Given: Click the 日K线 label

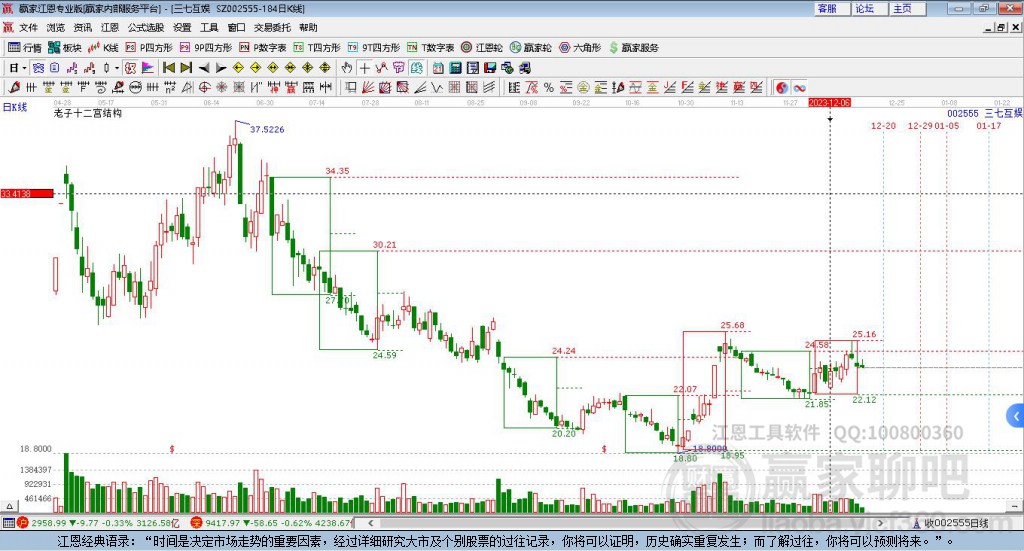Looking at the screenshot, I should click(x=15, y=107).
